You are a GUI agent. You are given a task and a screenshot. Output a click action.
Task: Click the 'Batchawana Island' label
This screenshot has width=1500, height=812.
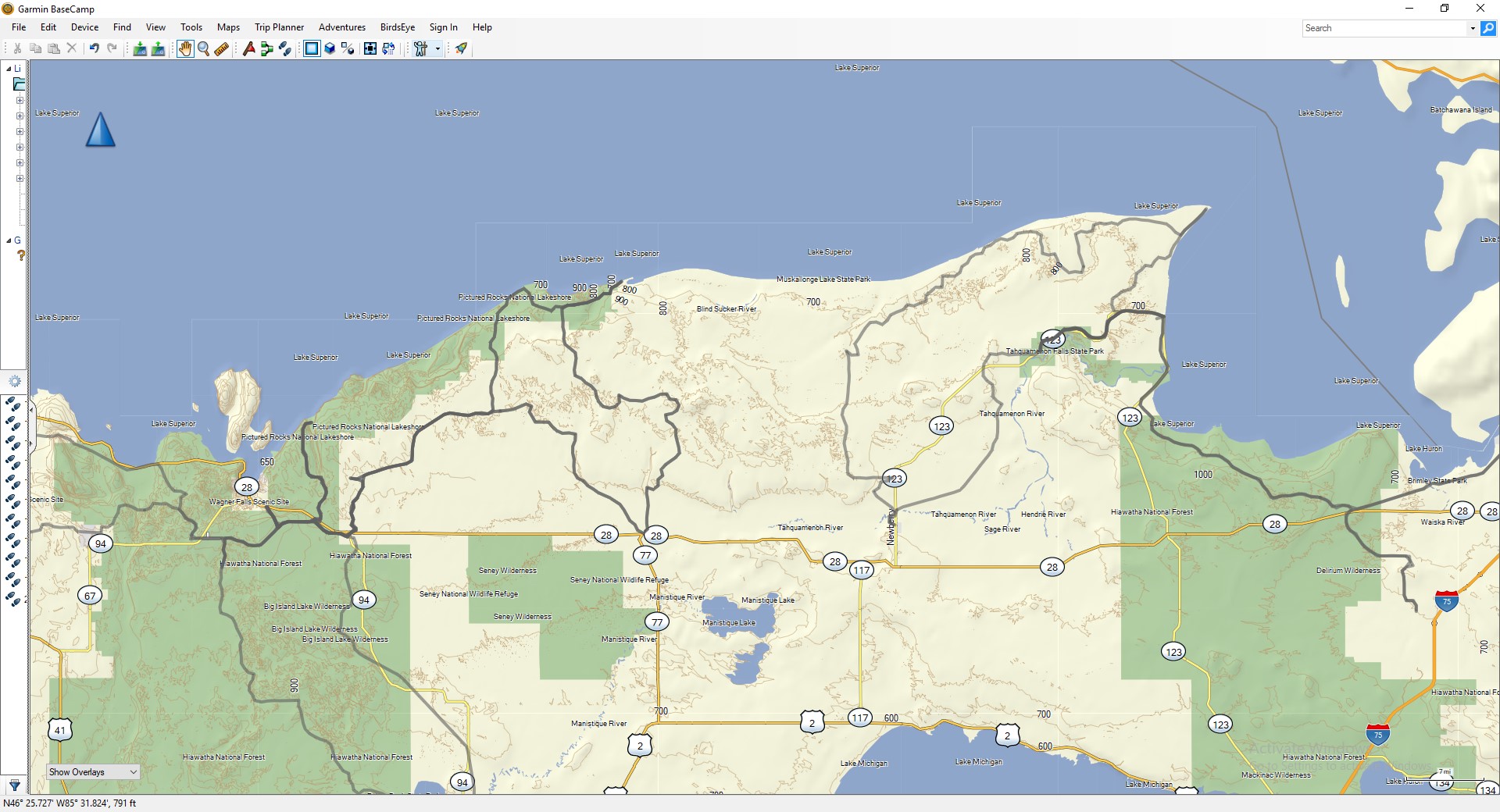pos(1461,109)
